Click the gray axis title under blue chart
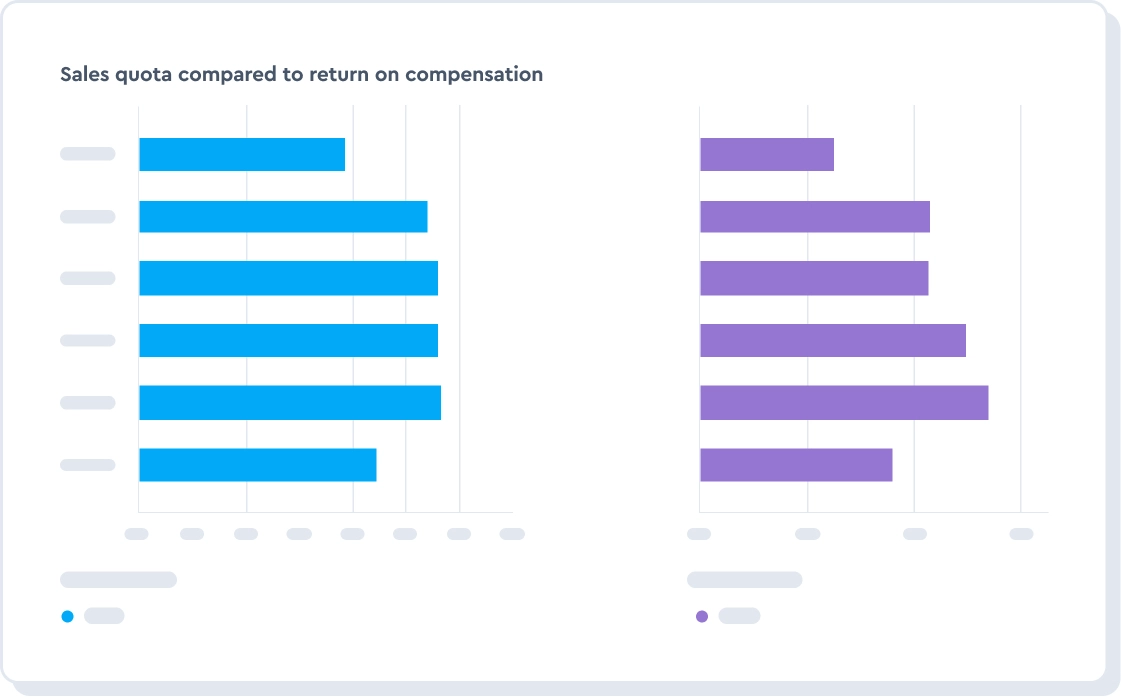Viewport: 1121px width, 697px height. coord(118,580)
